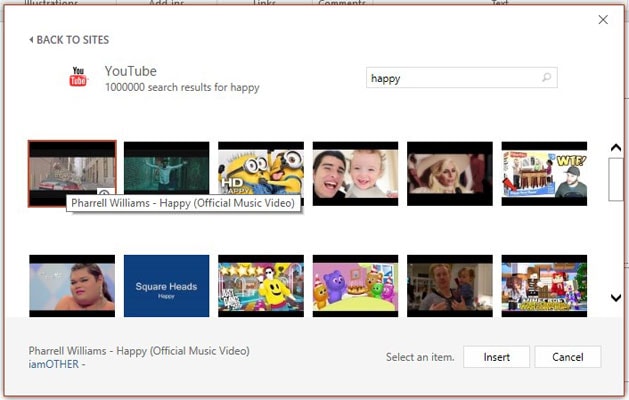Click the Cancel button
The width and height of the screenshot is (629, 400).
pyautogui.click(x=568, y=357)
